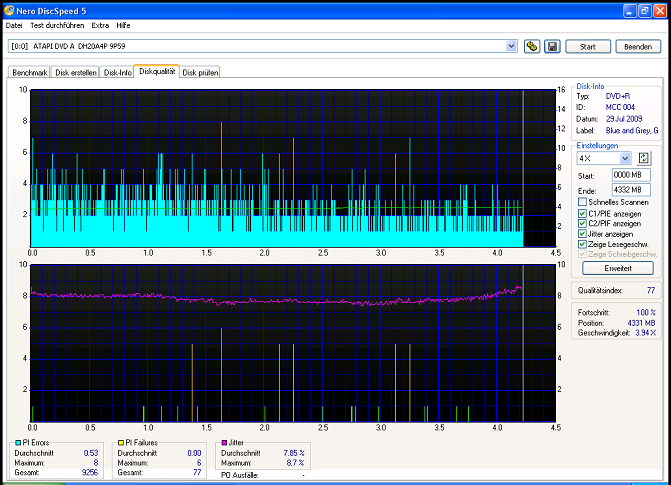Click the PI Failures Gesamt value 77
671x485 pixels.
coord(197,472)
